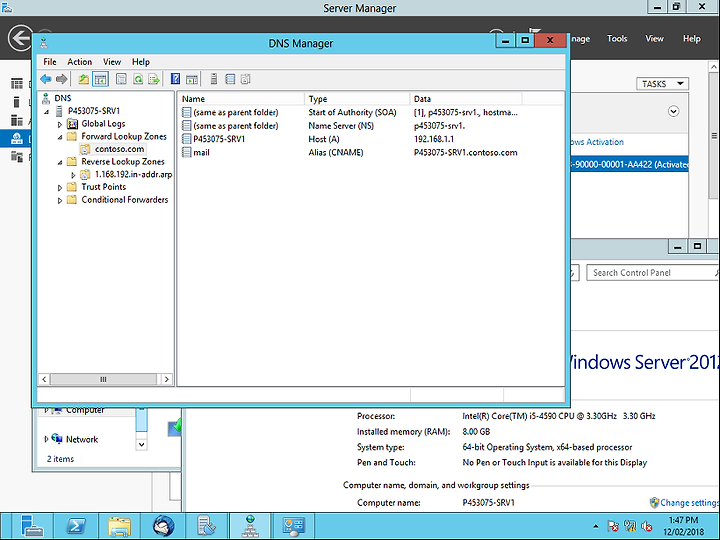Viewport: 720px width, 540px height.
Task: Open the Help menu in Server Manager
Action: click(x=691, y=39)
